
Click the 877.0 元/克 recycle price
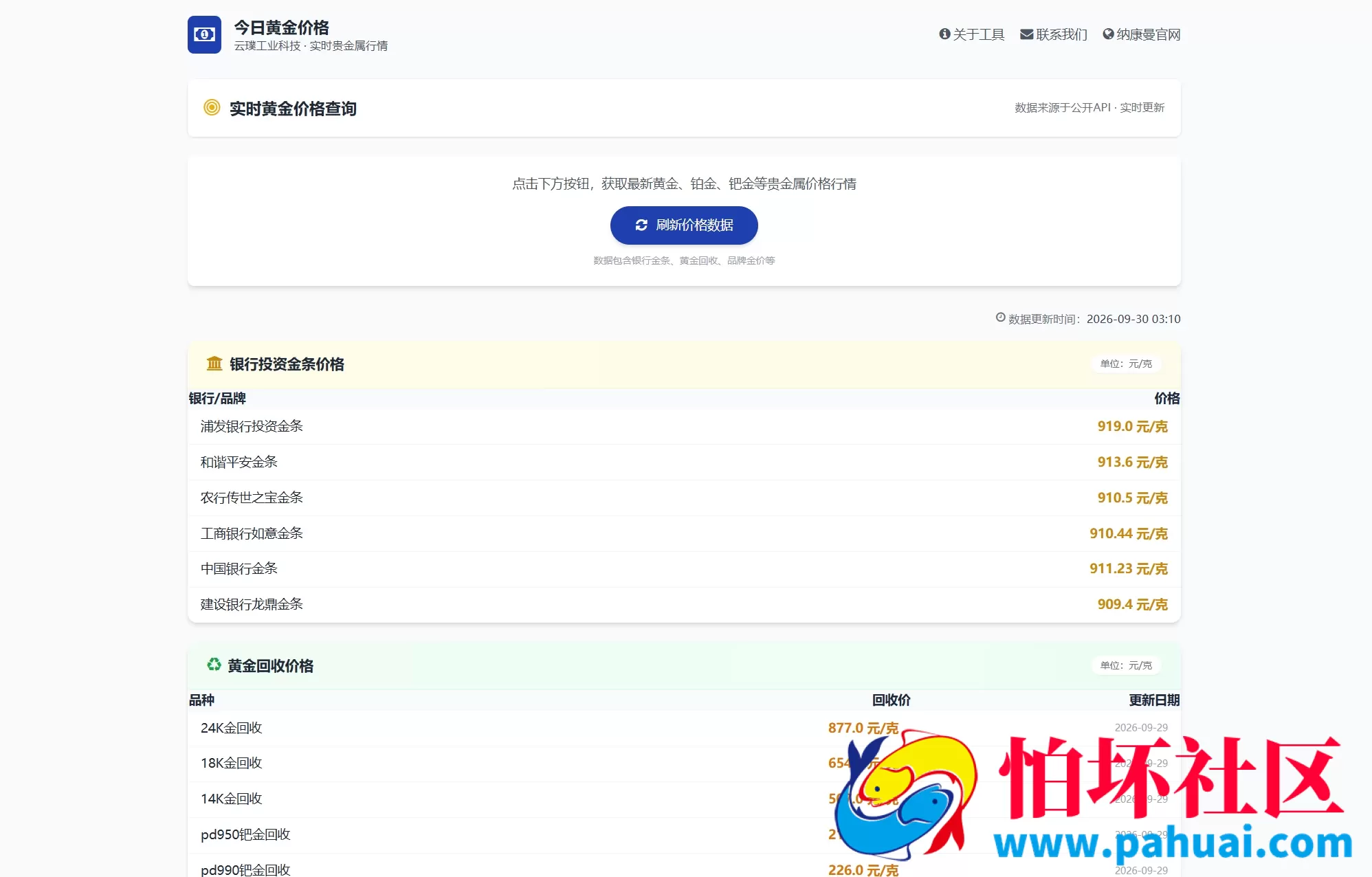[x=863, y=729]
